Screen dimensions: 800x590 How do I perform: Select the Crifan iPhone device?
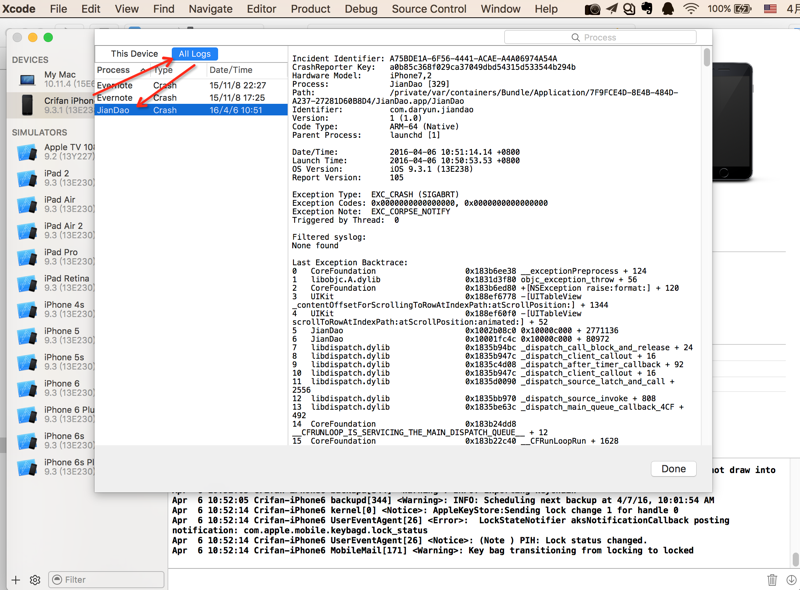point(51,105)
